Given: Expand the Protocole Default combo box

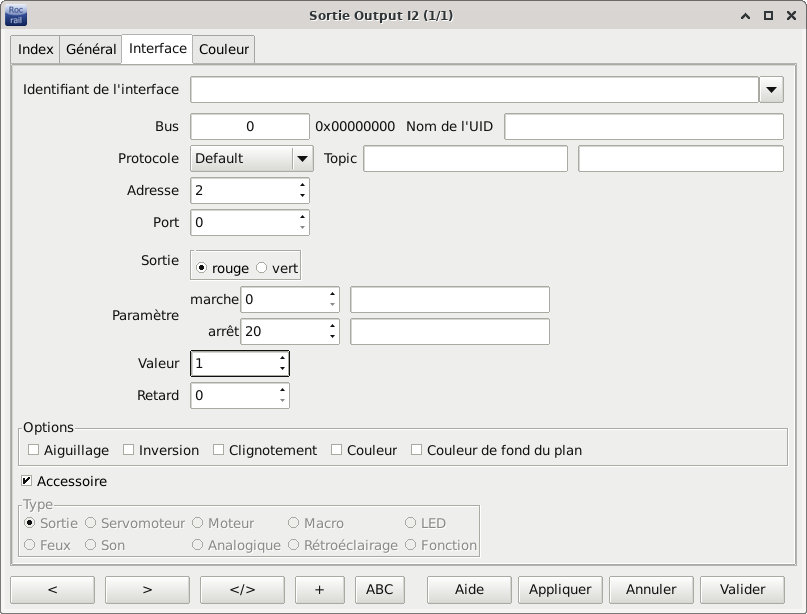Looking at the screenshot, I should (x=302, y=158).
